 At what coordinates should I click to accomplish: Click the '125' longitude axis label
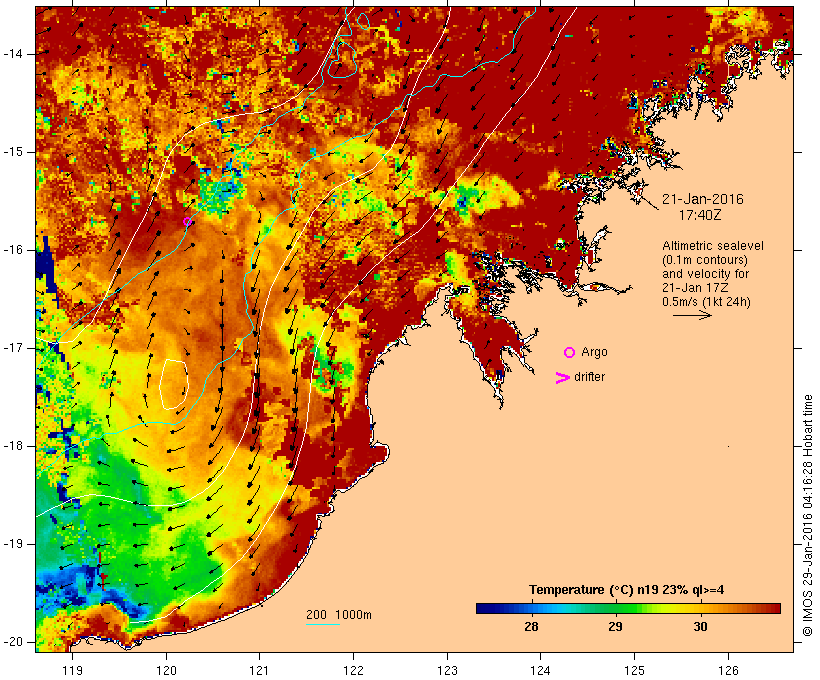pyautogui.click(x=634, y=670)
